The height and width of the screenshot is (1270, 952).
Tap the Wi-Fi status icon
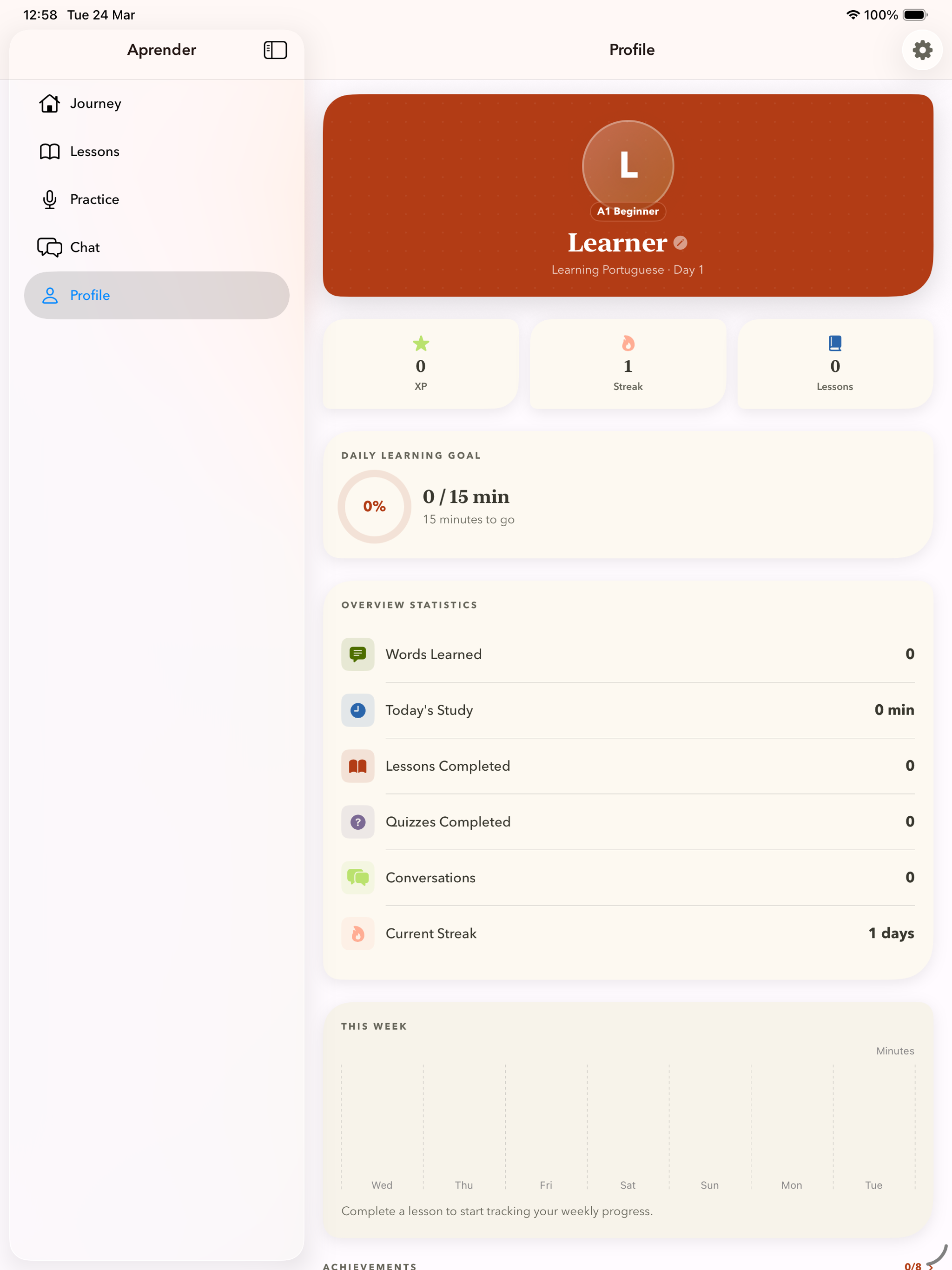coord(853,15)
